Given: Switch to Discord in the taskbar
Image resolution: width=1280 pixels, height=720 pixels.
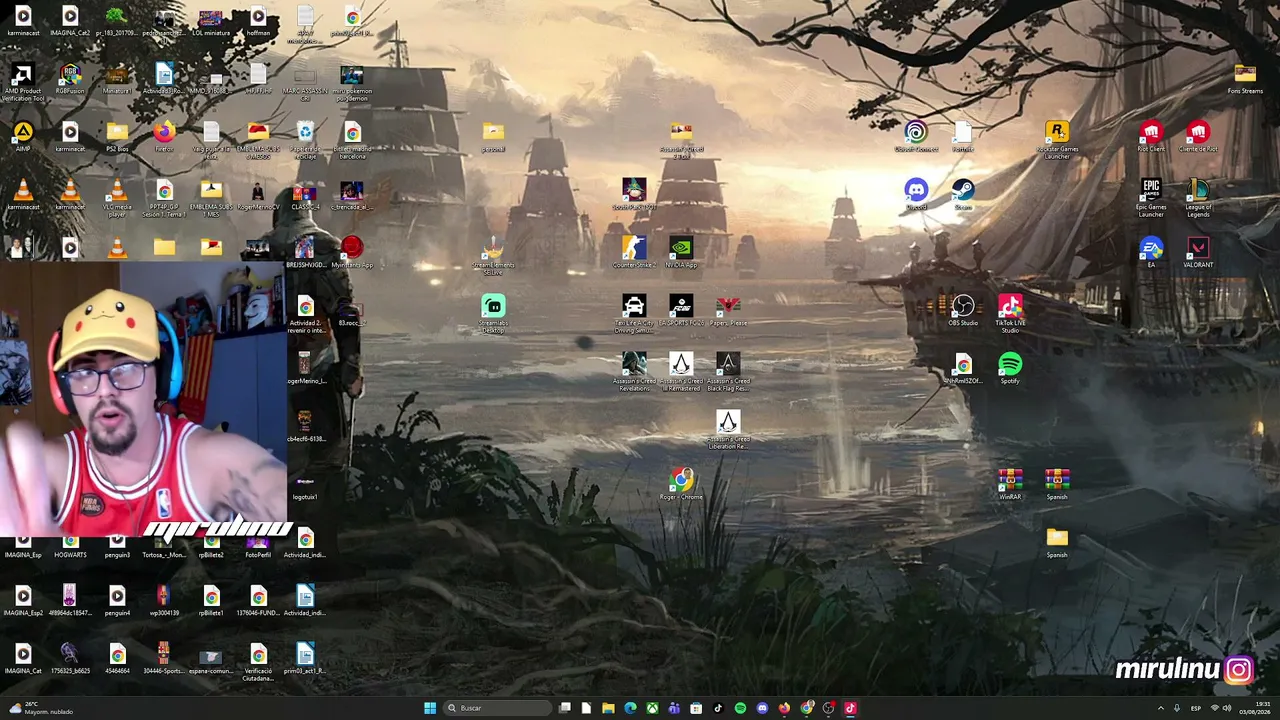Looking at the screenshot, I should 762,708.
